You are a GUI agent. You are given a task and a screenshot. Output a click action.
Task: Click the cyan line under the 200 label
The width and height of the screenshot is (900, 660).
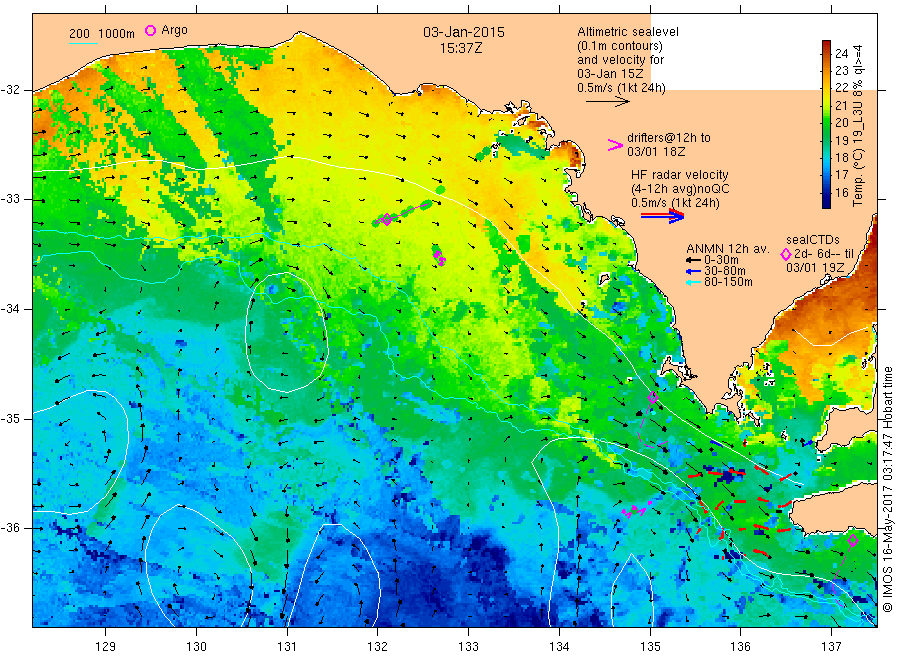[84, 42]
